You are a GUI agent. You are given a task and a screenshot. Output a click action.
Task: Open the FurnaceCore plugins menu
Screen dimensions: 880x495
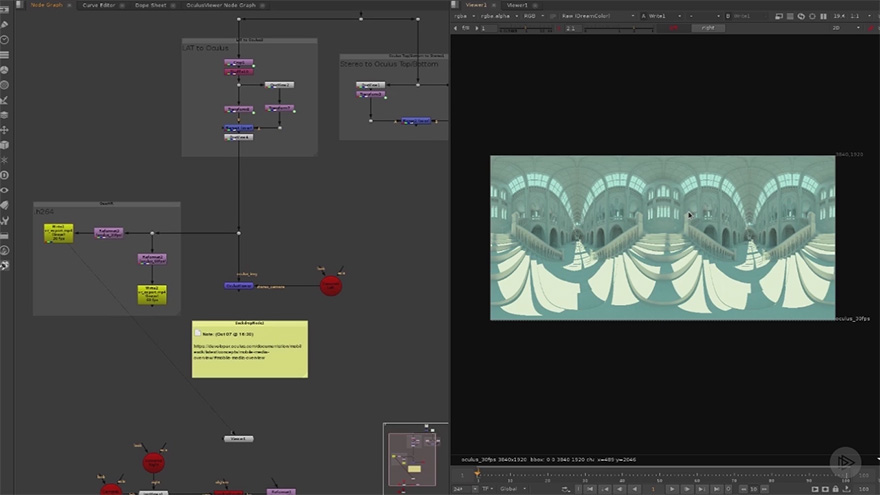coord(4,250)
